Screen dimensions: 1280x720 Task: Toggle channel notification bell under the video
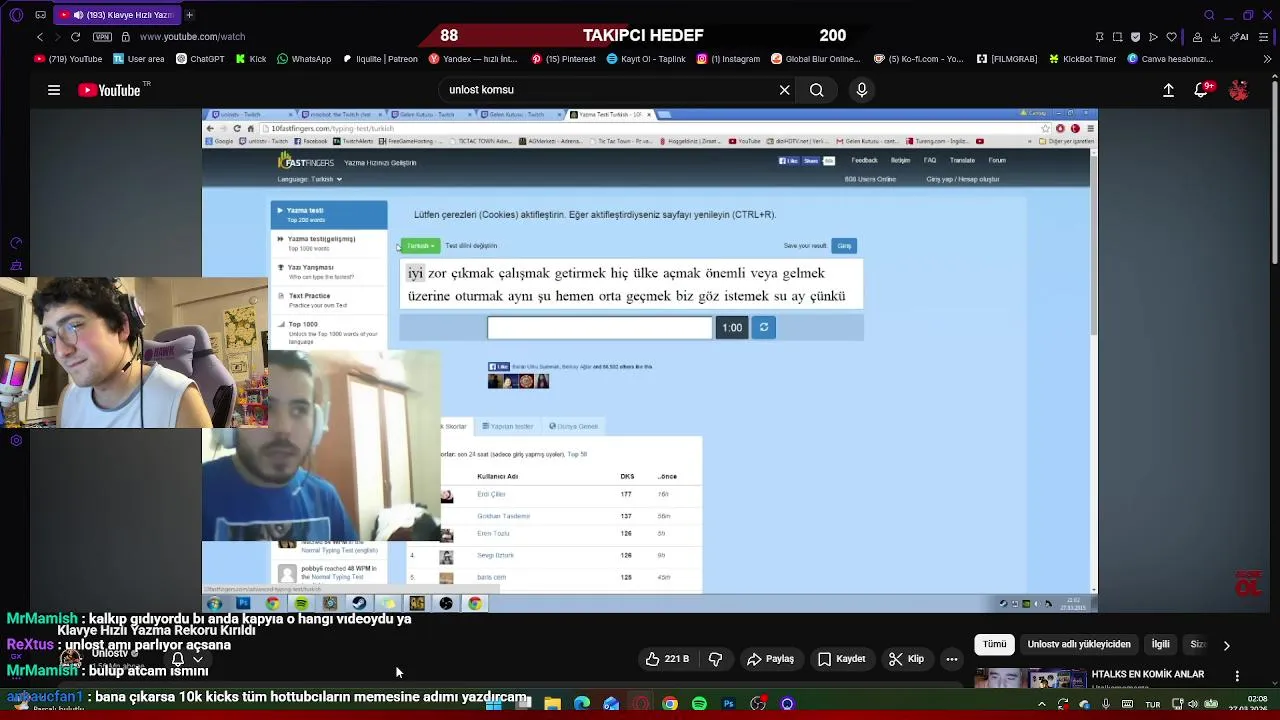pos(178,659)
